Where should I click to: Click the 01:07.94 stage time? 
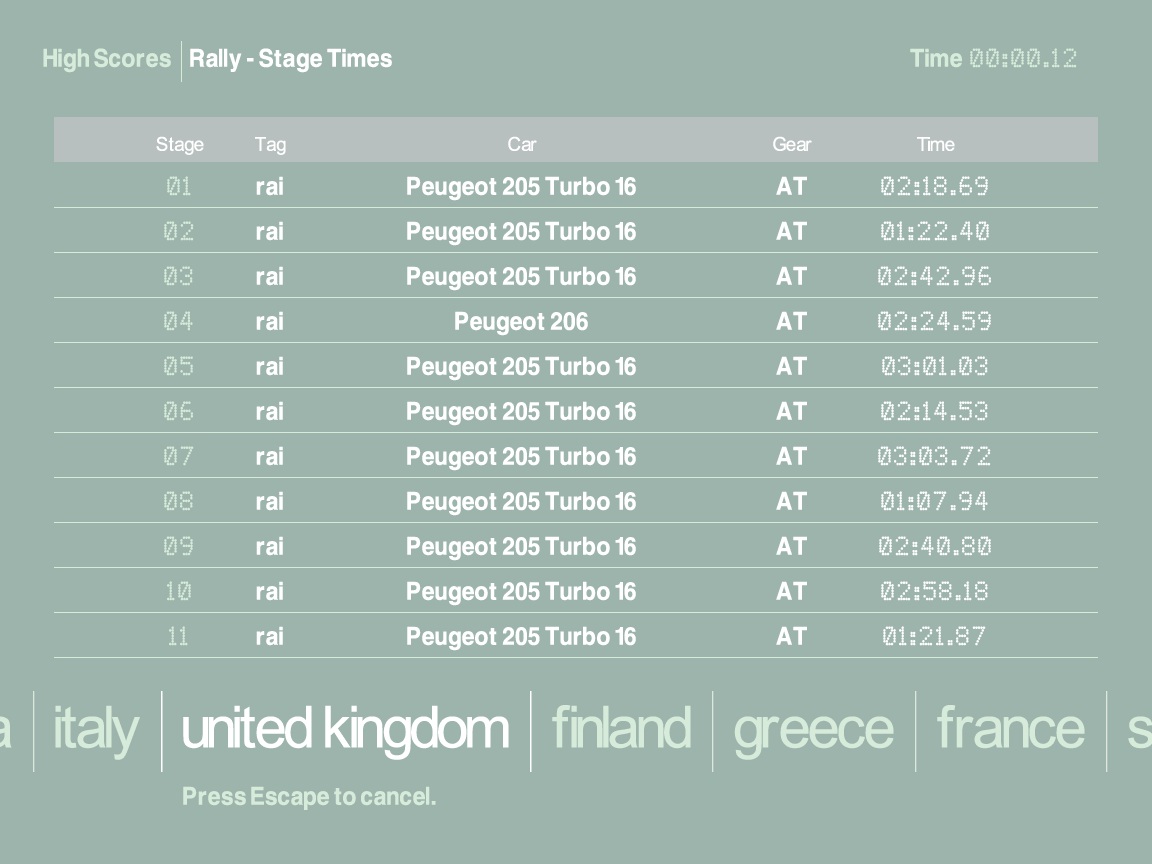tap(934, 502)
